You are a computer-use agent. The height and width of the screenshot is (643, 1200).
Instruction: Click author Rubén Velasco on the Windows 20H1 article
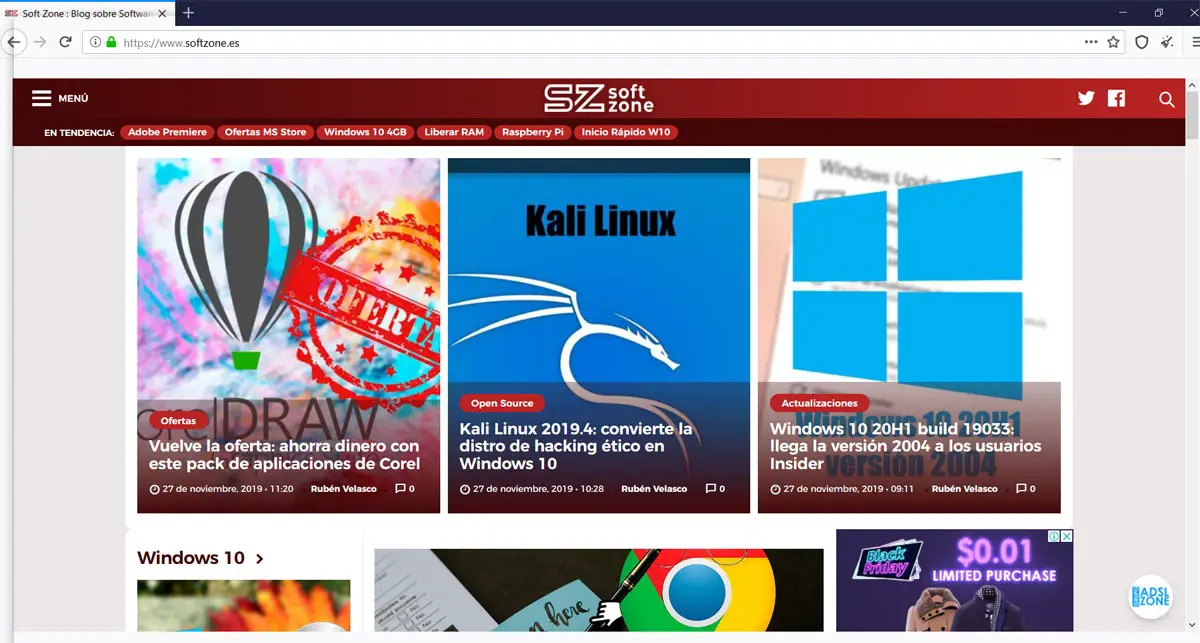964,489
